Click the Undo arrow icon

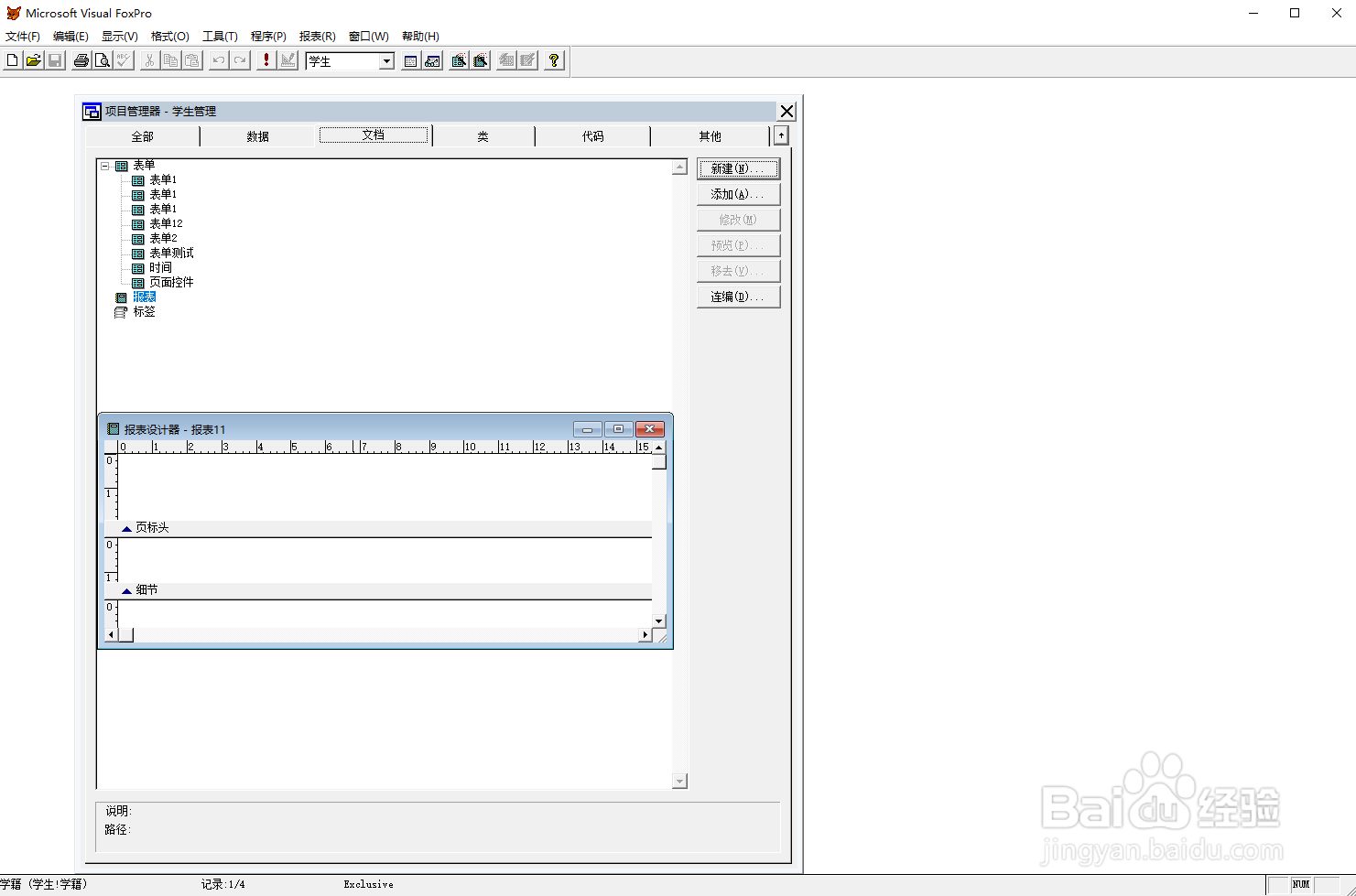click(219, 60)
